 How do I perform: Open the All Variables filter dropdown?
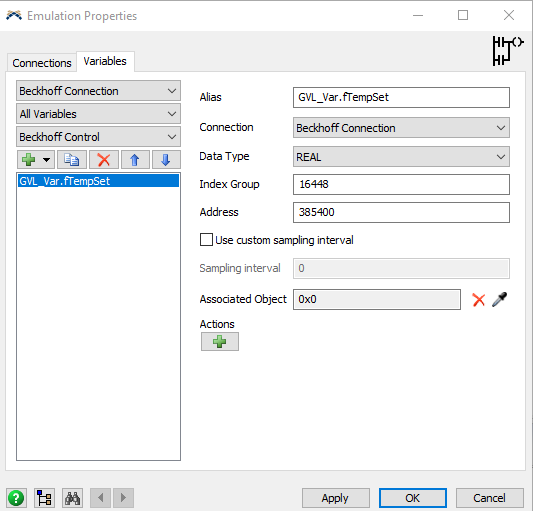pyautogui.click(x=98, y=114)
